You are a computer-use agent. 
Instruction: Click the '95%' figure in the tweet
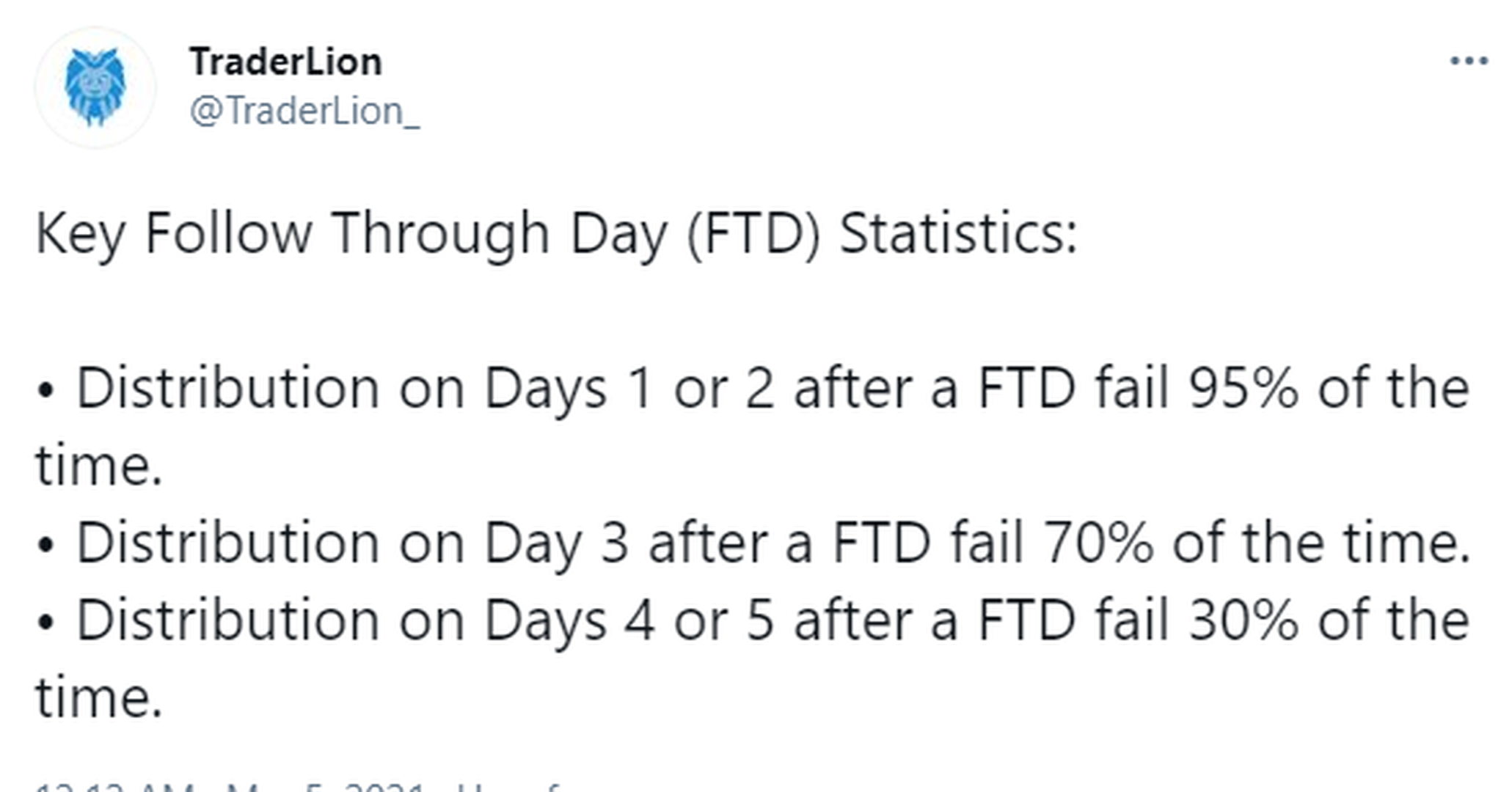coord(1243,388)
